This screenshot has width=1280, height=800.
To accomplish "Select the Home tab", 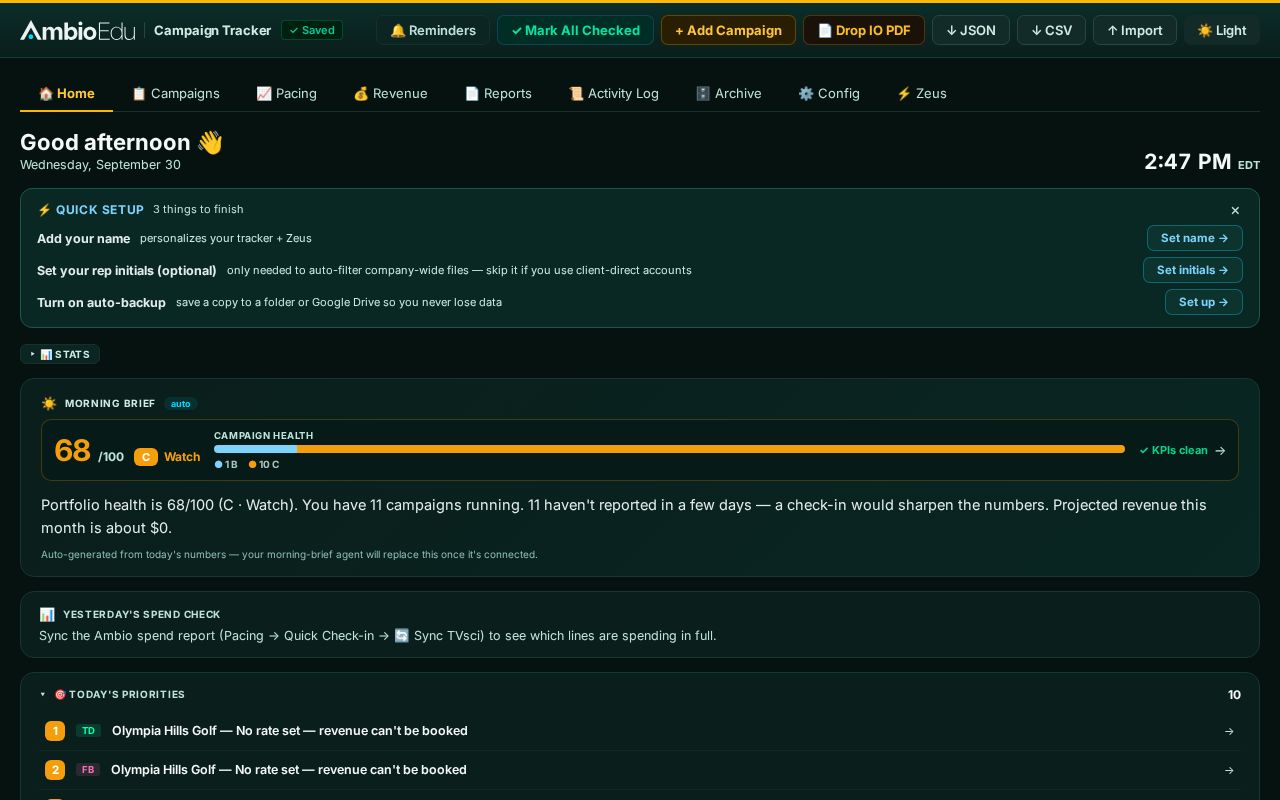I will [67, 93].
